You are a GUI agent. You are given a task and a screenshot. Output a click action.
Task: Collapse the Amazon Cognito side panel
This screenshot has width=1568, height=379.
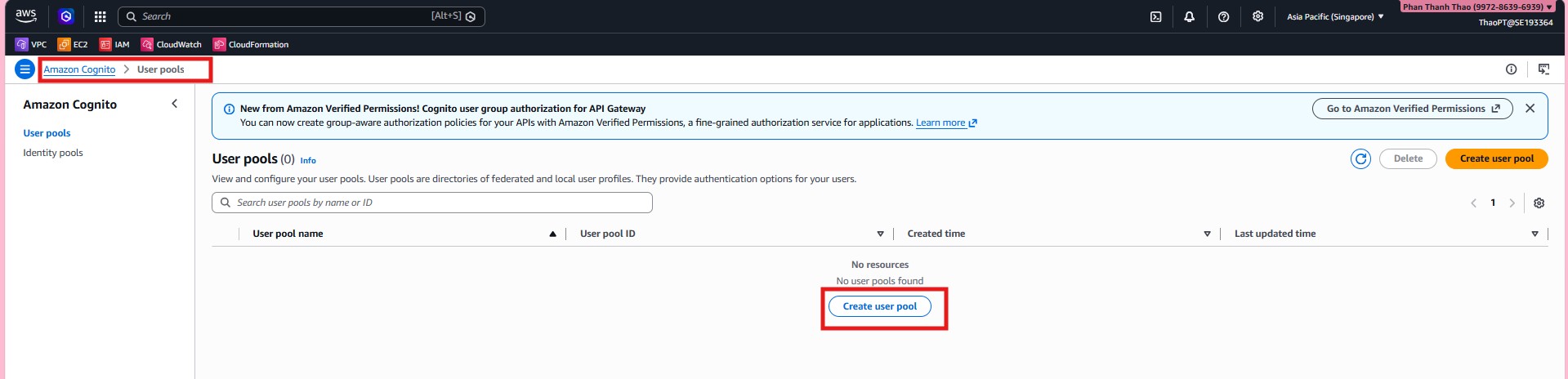[x=174, y=104]
